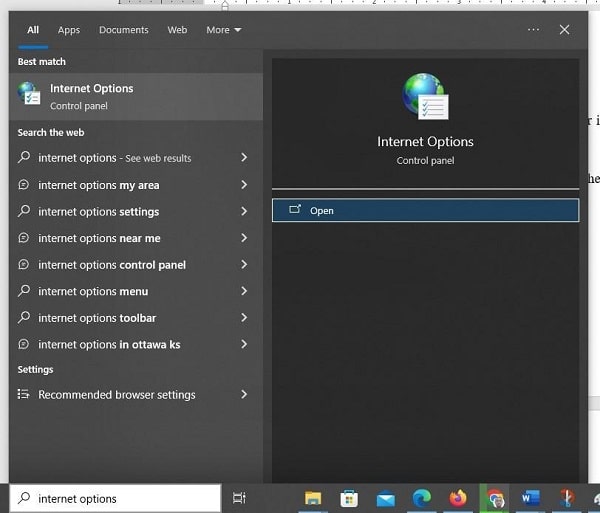Viewport: 600px width, 513px height.
Task: Open Internet Options best match result
Action: coord(136,96)
